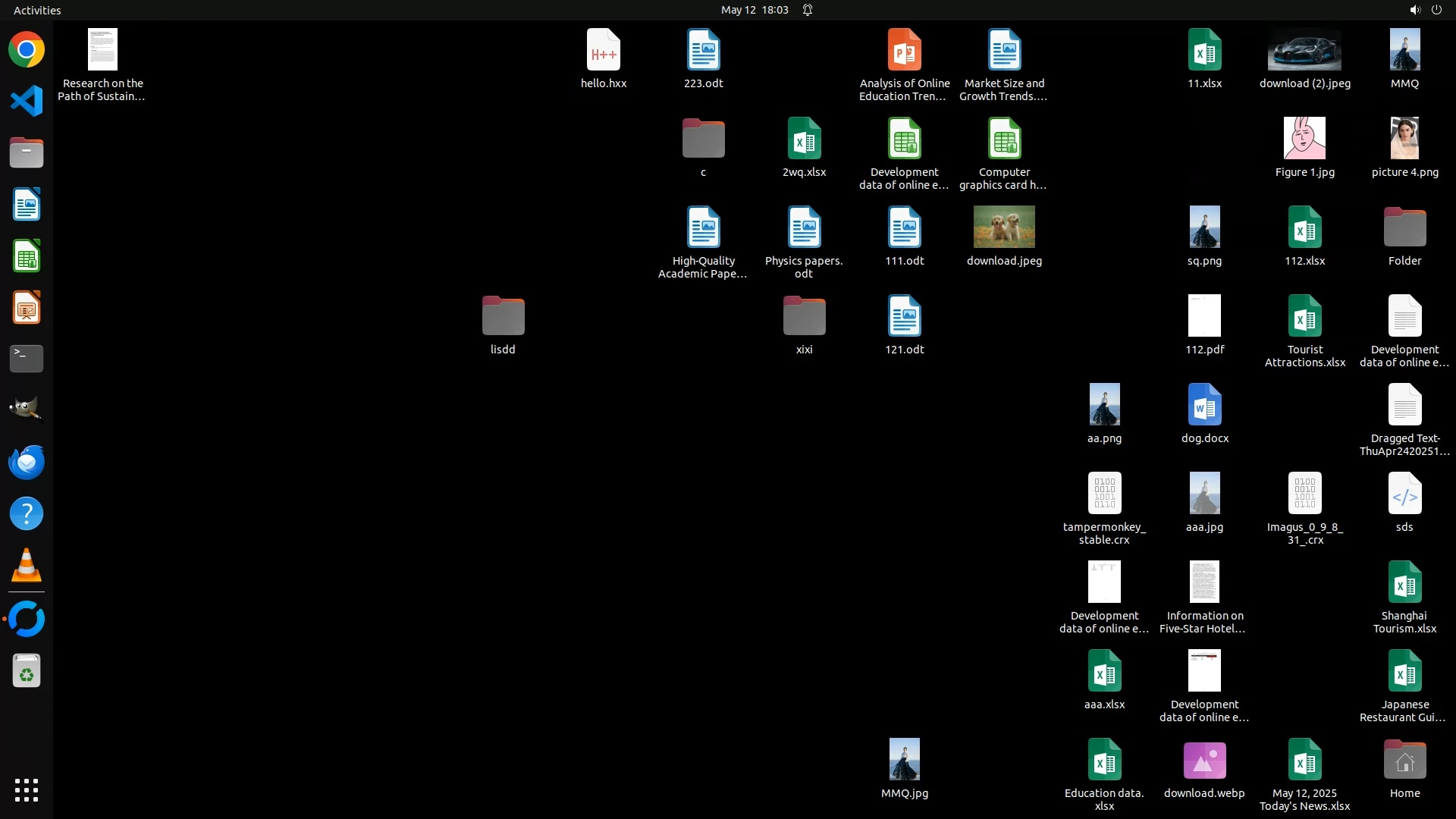Launch Visual Studio Code from dock

27,101
